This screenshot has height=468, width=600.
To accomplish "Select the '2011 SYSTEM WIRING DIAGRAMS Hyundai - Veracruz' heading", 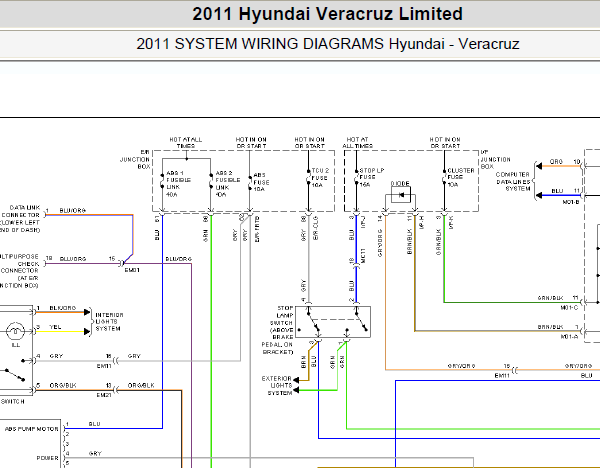I will (328, 44).
